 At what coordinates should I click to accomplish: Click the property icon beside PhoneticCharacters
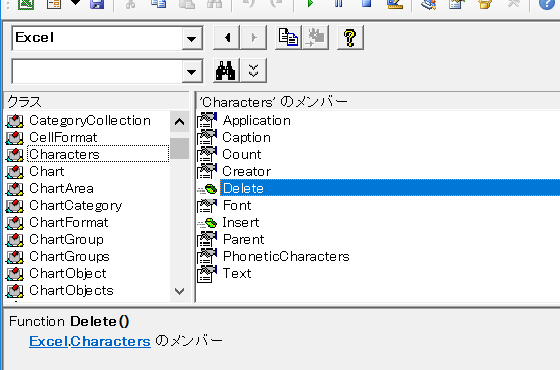207,256
